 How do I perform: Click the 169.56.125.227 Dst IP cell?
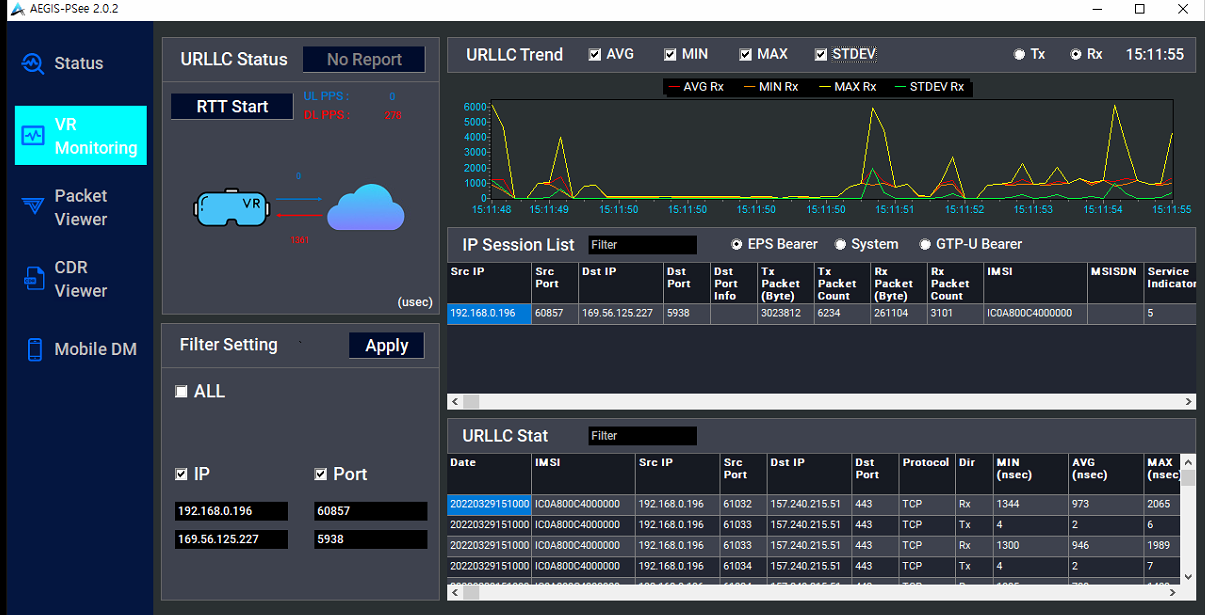620,313
